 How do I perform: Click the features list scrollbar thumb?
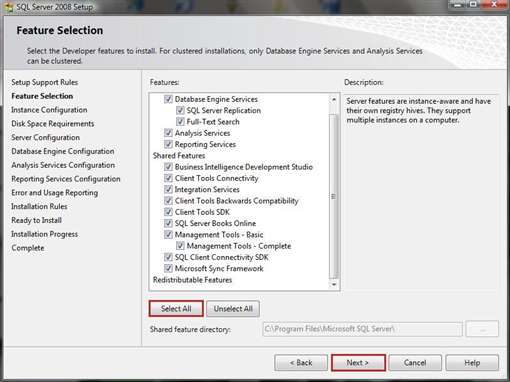[x=334, y=197]
